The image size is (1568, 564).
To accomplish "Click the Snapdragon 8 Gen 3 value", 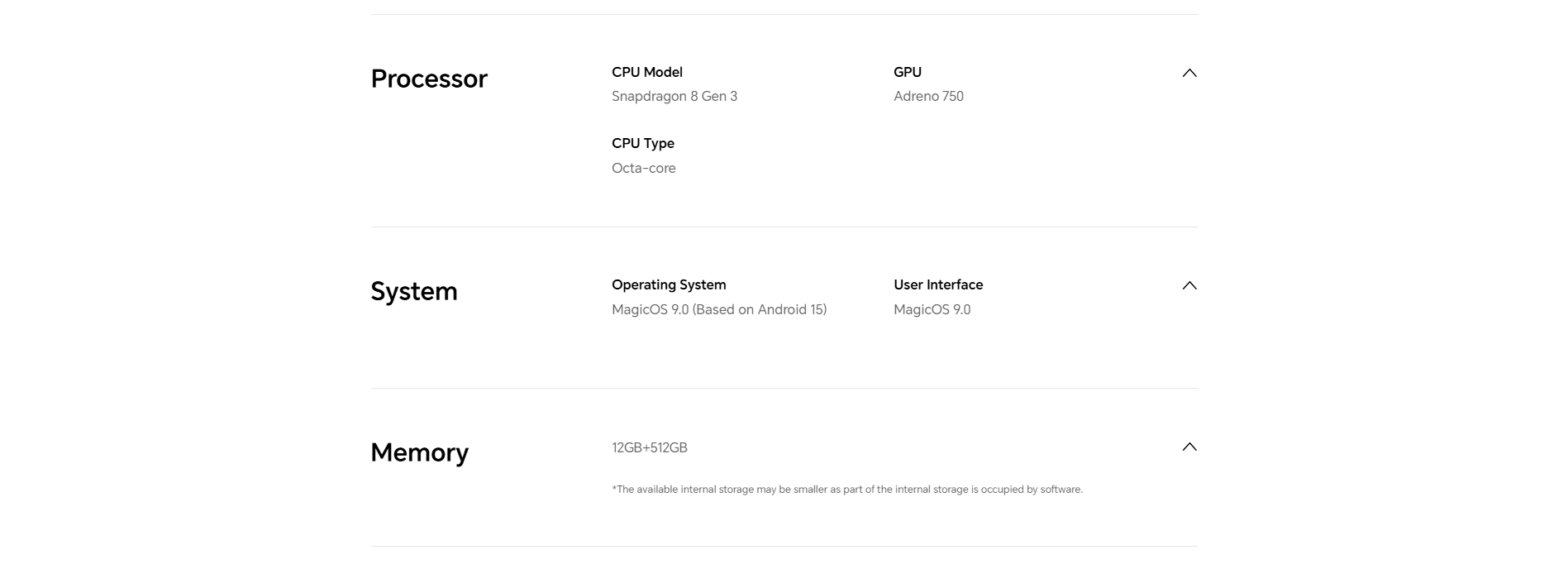I will (x=674, y=96).
